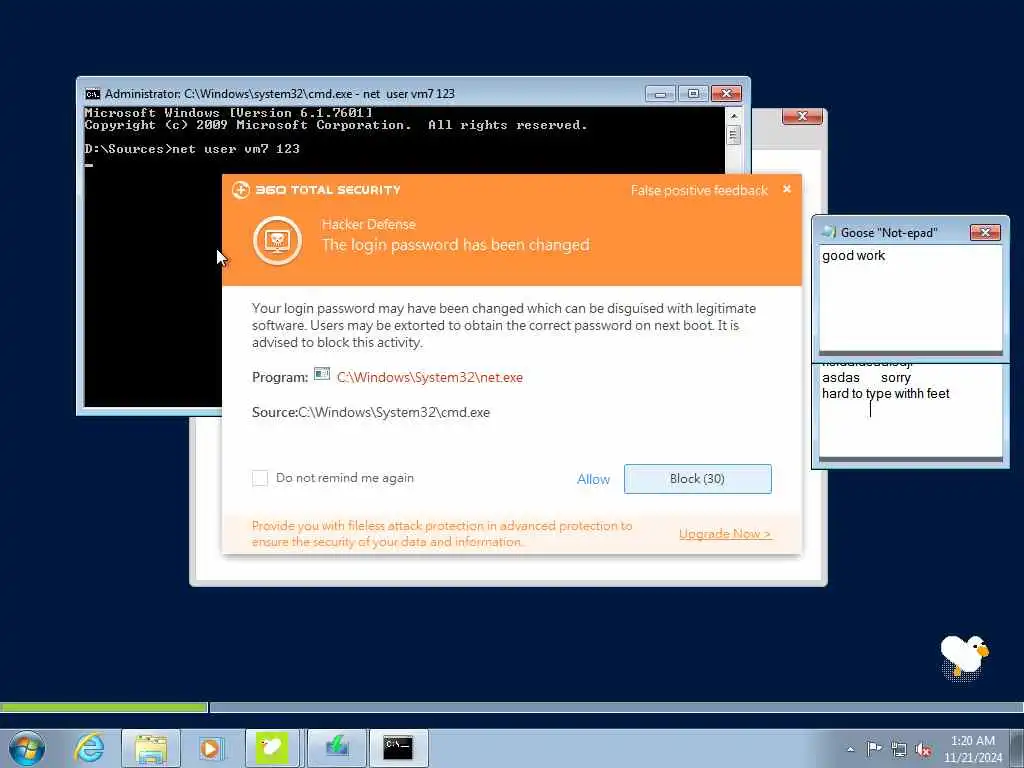
Task: Click the cmd window title bar icon
Action: tap(93, 94)
